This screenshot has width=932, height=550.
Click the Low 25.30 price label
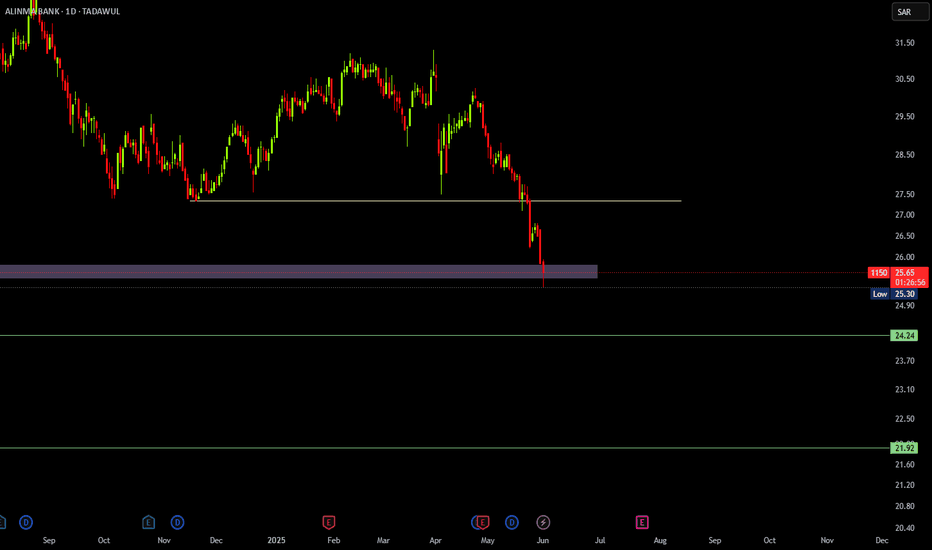(894, 294)
